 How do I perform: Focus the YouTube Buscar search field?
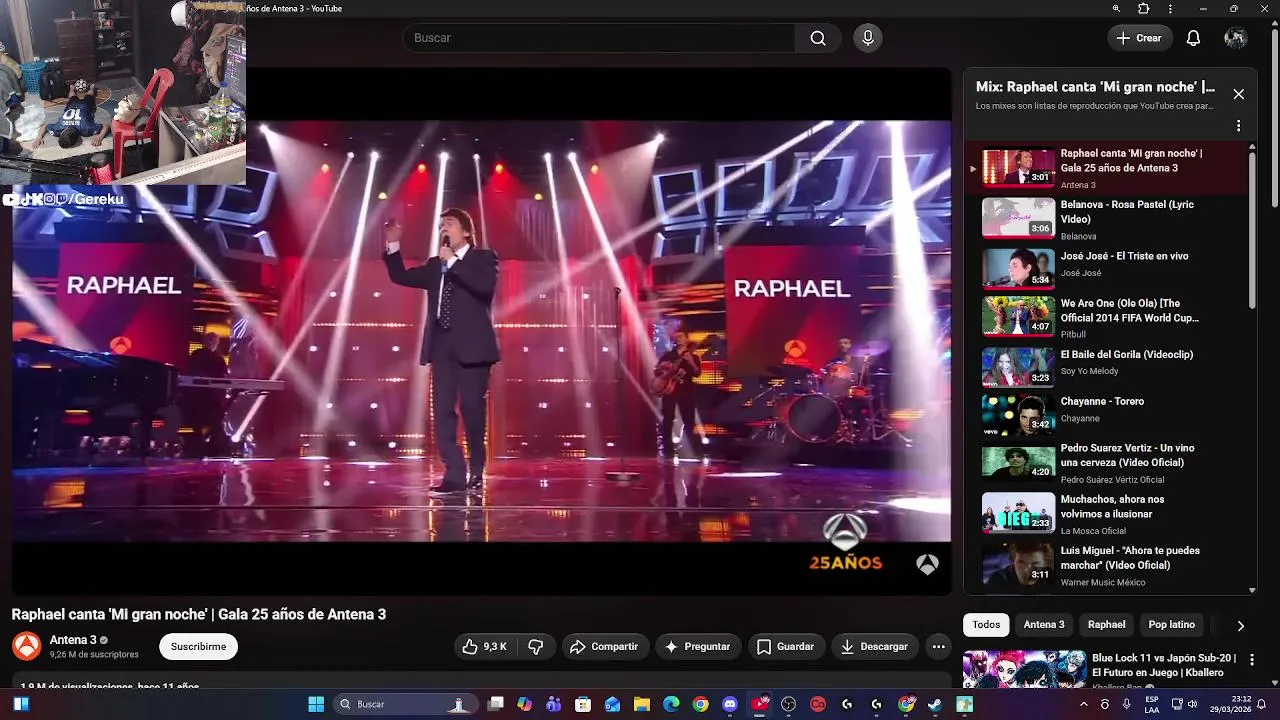click(x=598, y=38)
